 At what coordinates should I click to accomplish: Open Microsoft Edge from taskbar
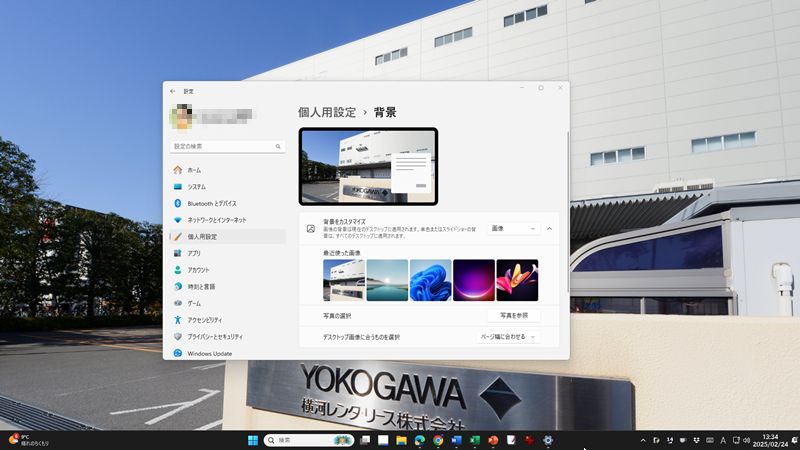(420, 440)
